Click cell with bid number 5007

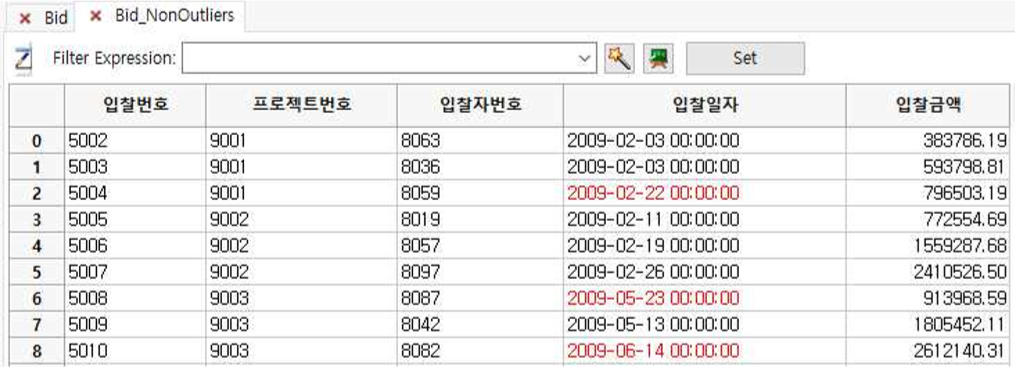click(135, 272)
